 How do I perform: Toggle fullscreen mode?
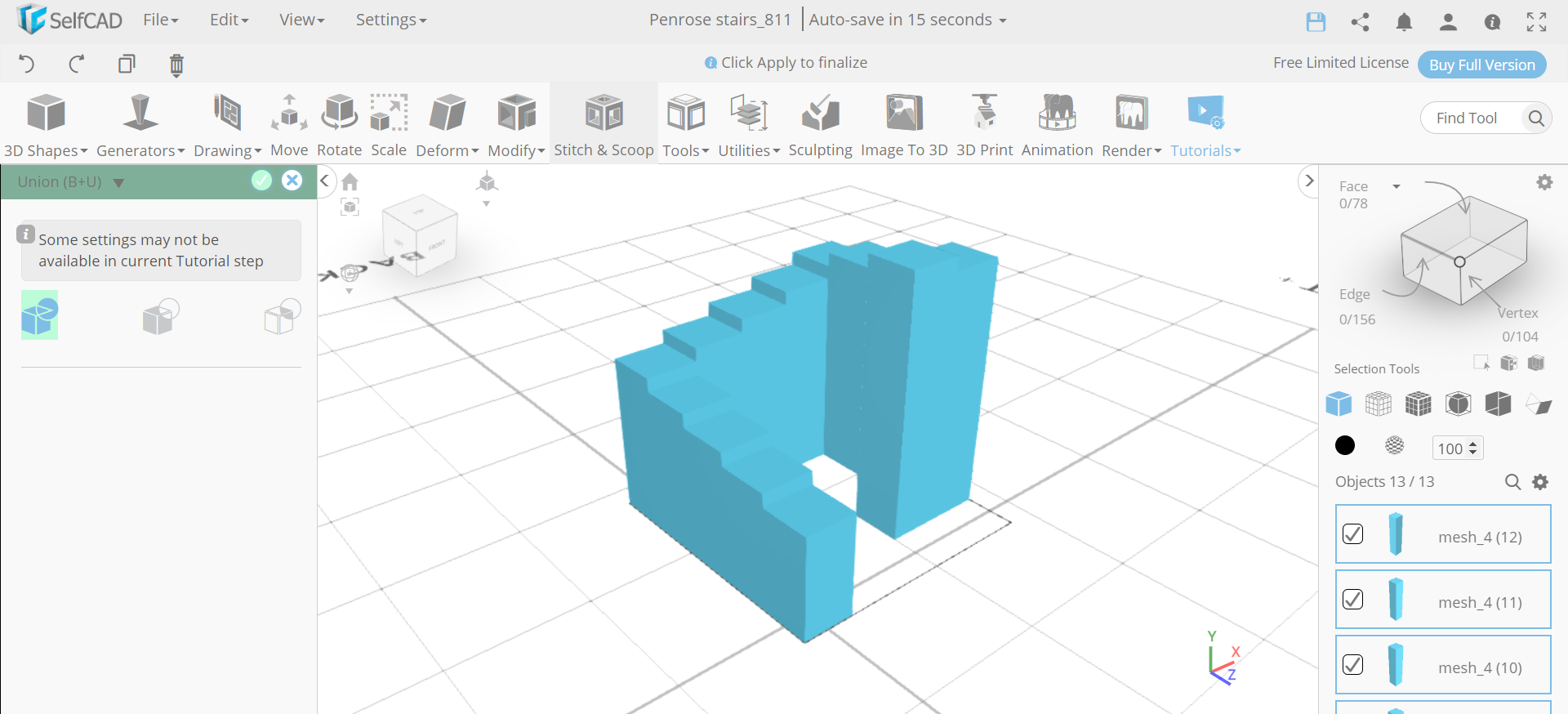pyautogui.click(x=1536, y=22)
